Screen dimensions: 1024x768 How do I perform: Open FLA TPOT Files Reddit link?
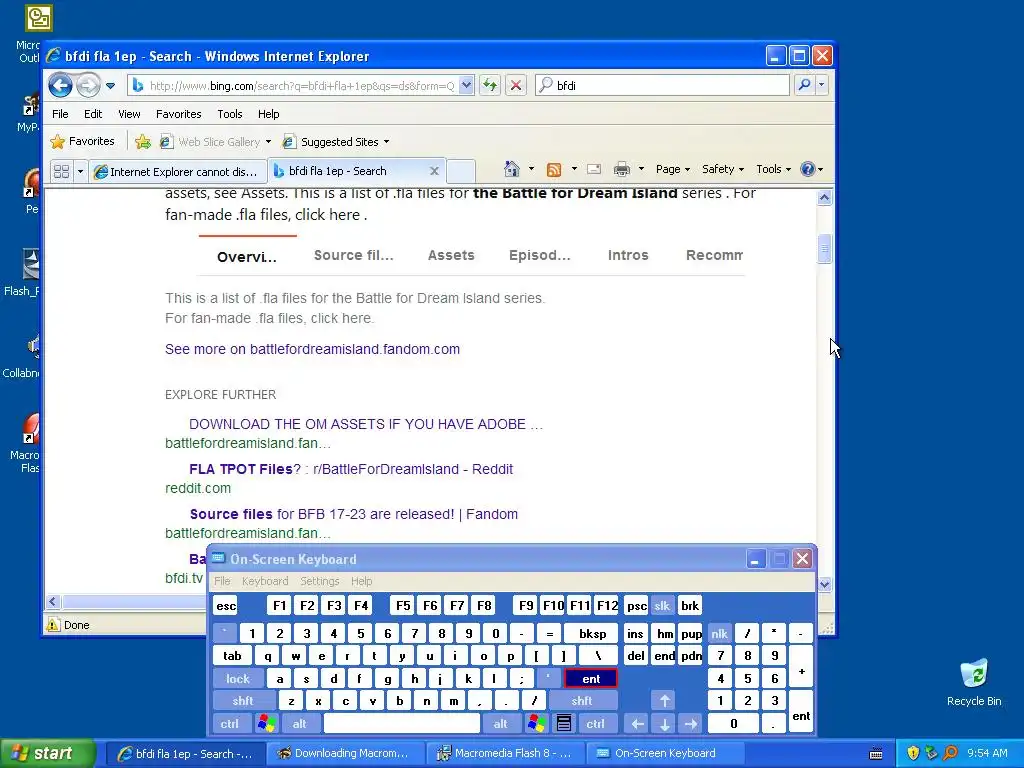[351, 469]
